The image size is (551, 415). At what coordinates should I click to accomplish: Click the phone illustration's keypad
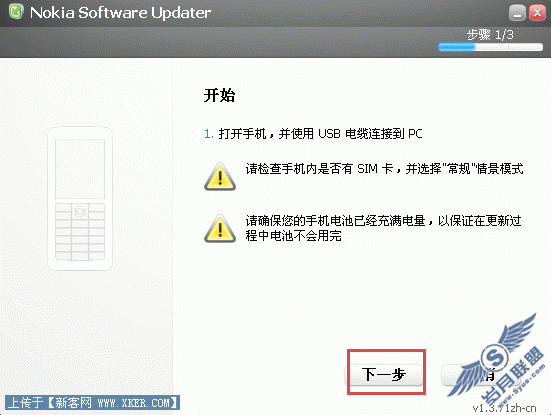click(x=80, y=232)
